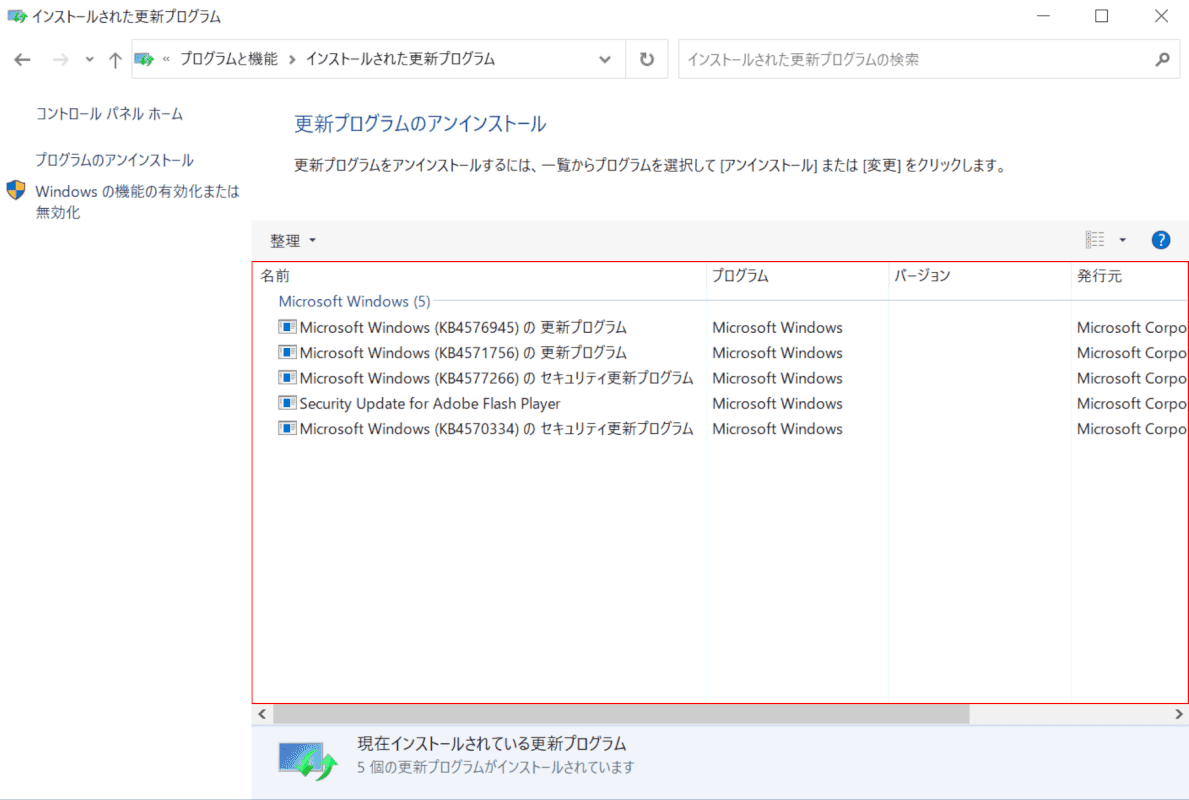This screenshot has height=800, width=1189.
Task: Maximize the installed updates window
Action: click(x=1102, y=16)
